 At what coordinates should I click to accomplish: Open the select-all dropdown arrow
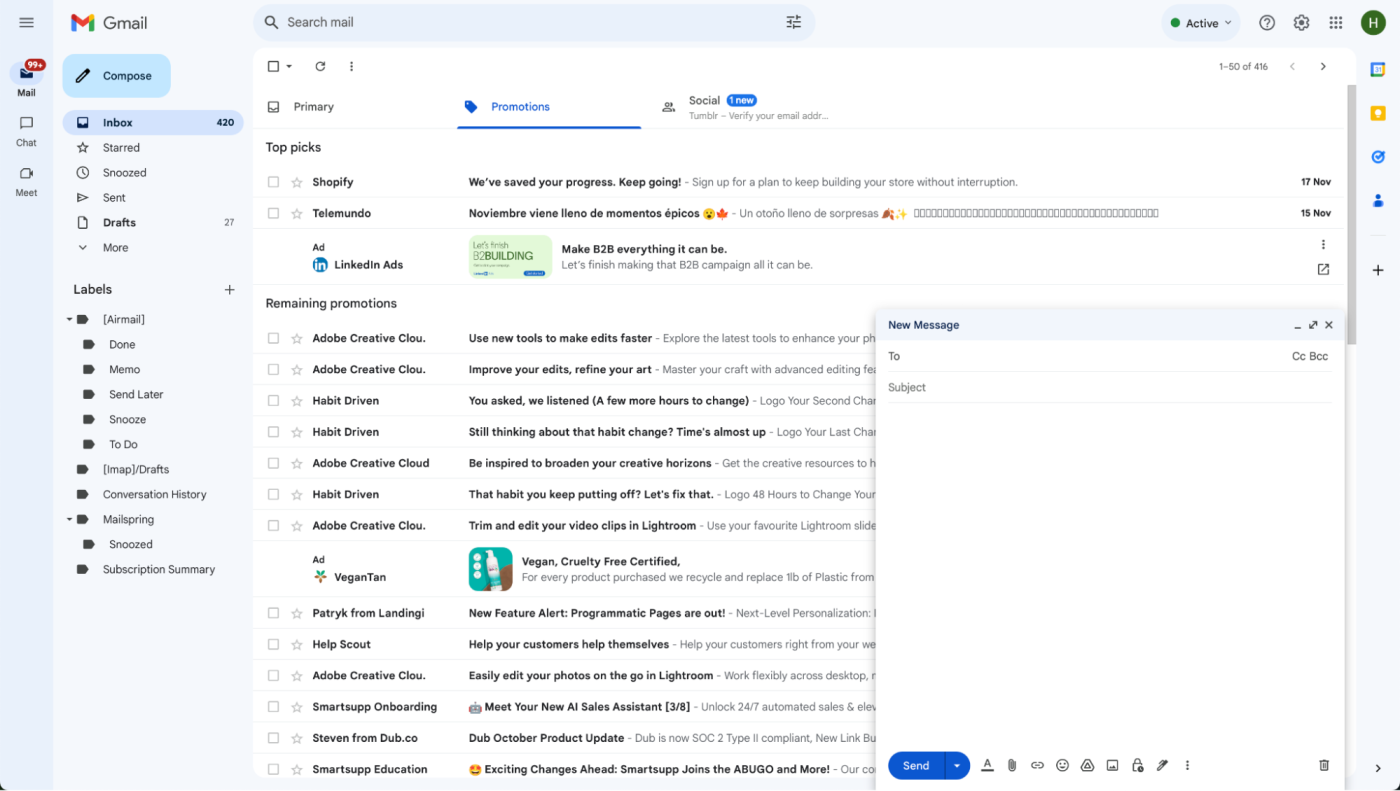coord(289,67)
